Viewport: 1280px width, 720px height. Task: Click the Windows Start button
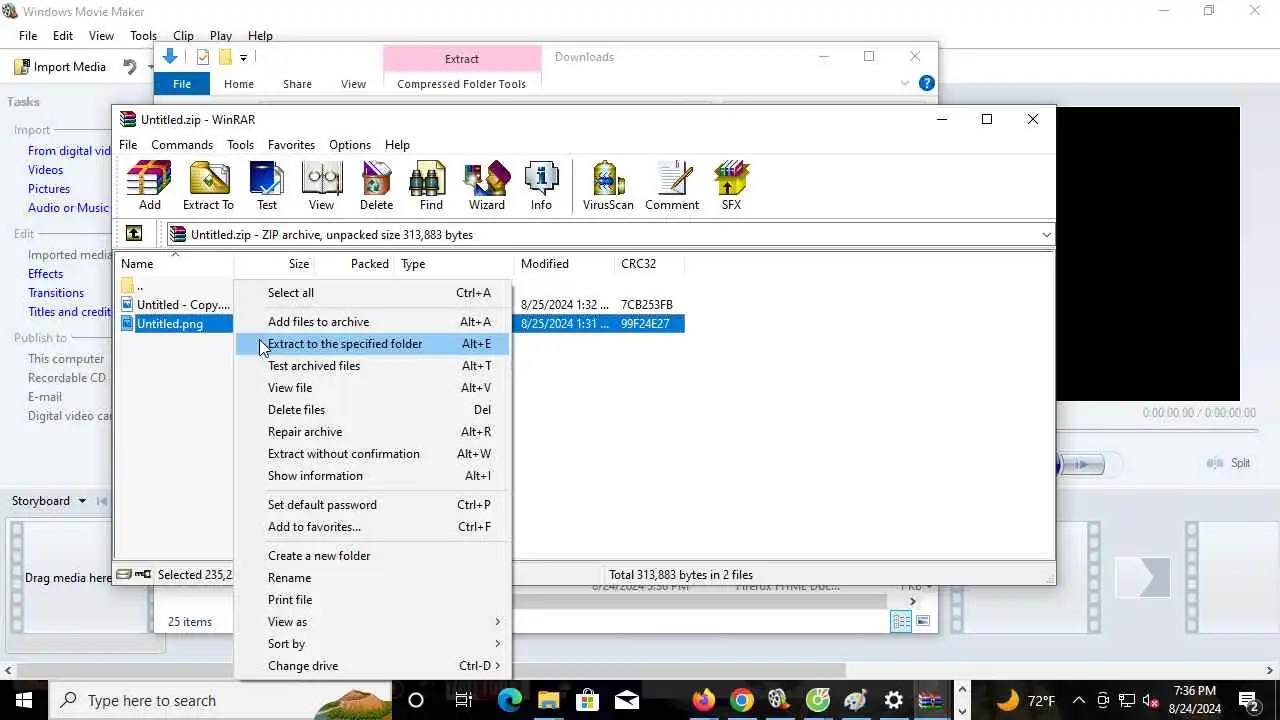tap(24, 700)
